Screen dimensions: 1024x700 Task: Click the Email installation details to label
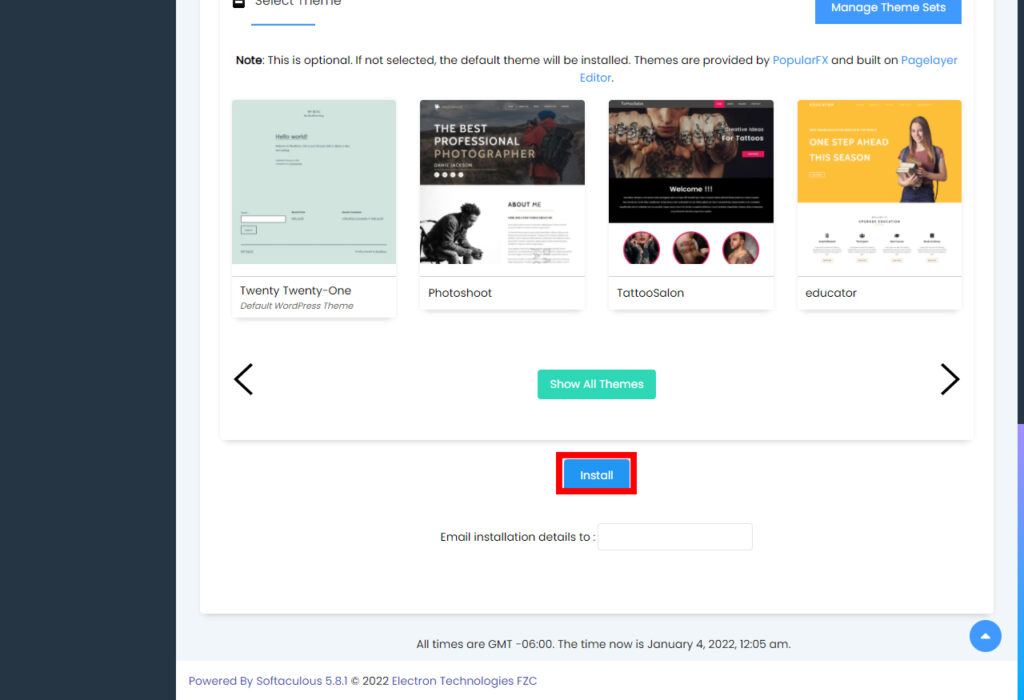[517, 537]
